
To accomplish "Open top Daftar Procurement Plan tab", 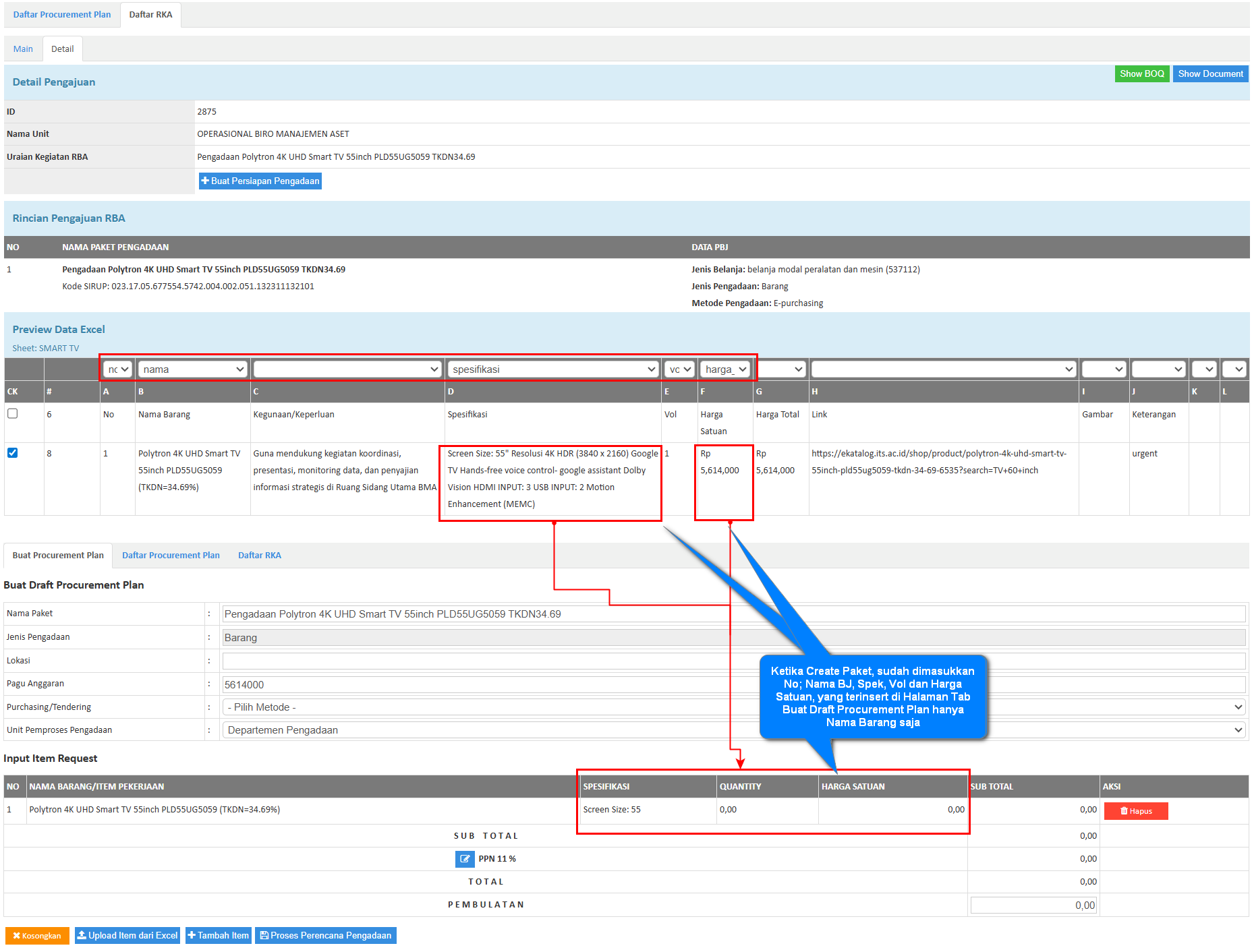I will click(x=62, y=15).
